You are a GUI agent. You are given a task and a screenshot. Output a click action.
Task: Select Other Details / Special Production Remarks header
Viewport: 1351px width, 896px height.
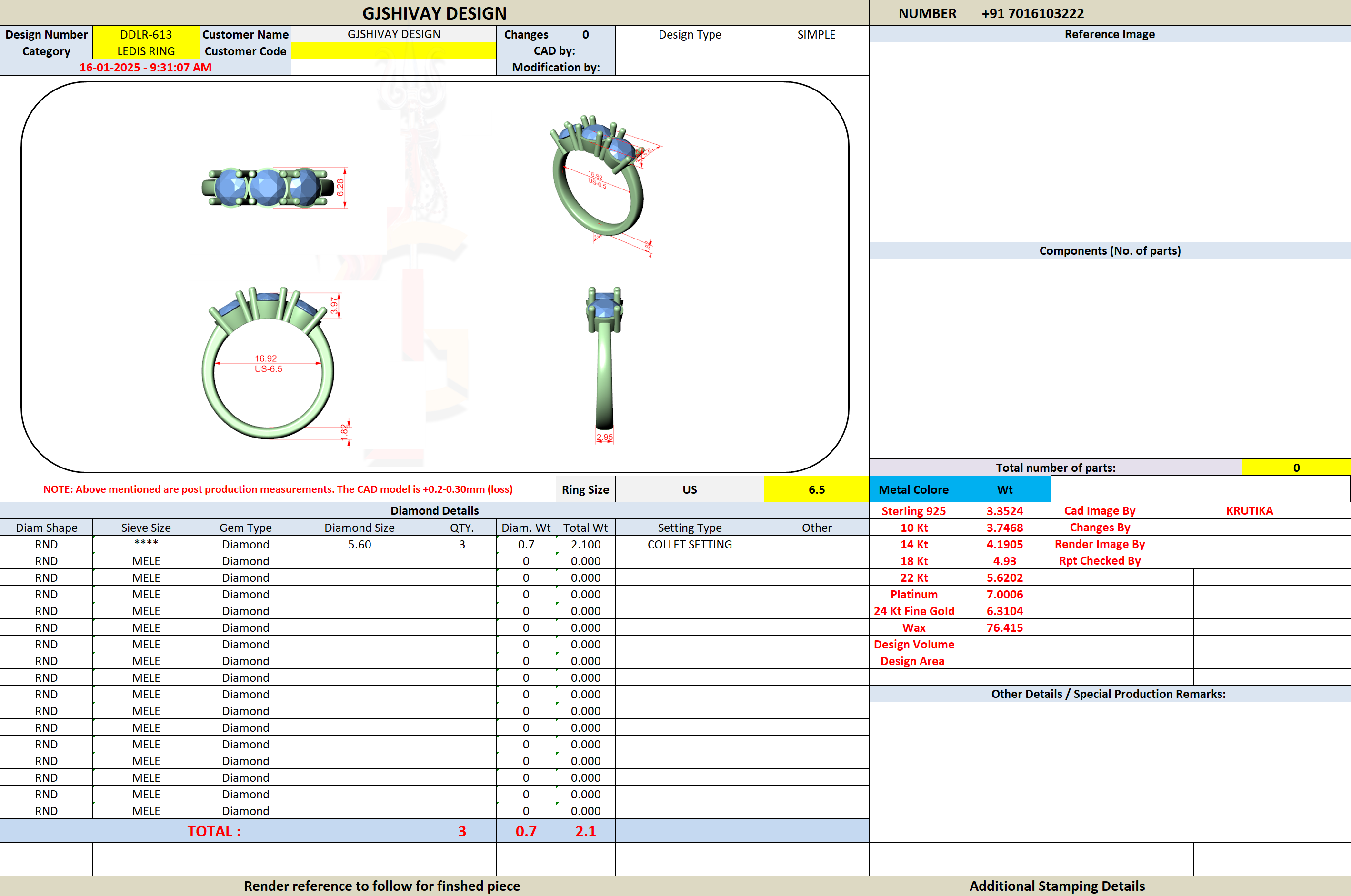pyautogui.click(x=1109, y=694)
